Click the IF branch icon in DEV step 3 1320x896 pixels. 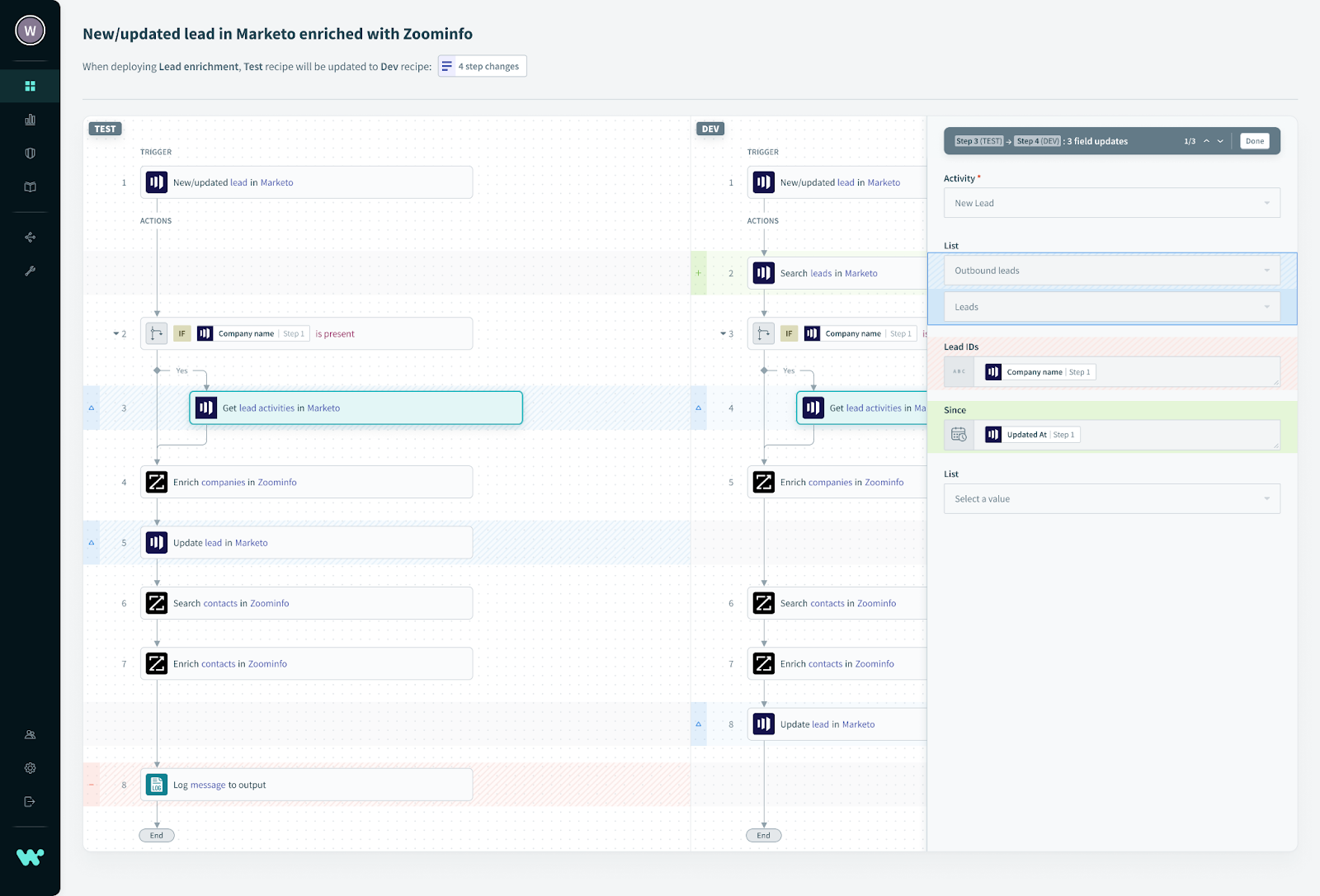(764, 333)
